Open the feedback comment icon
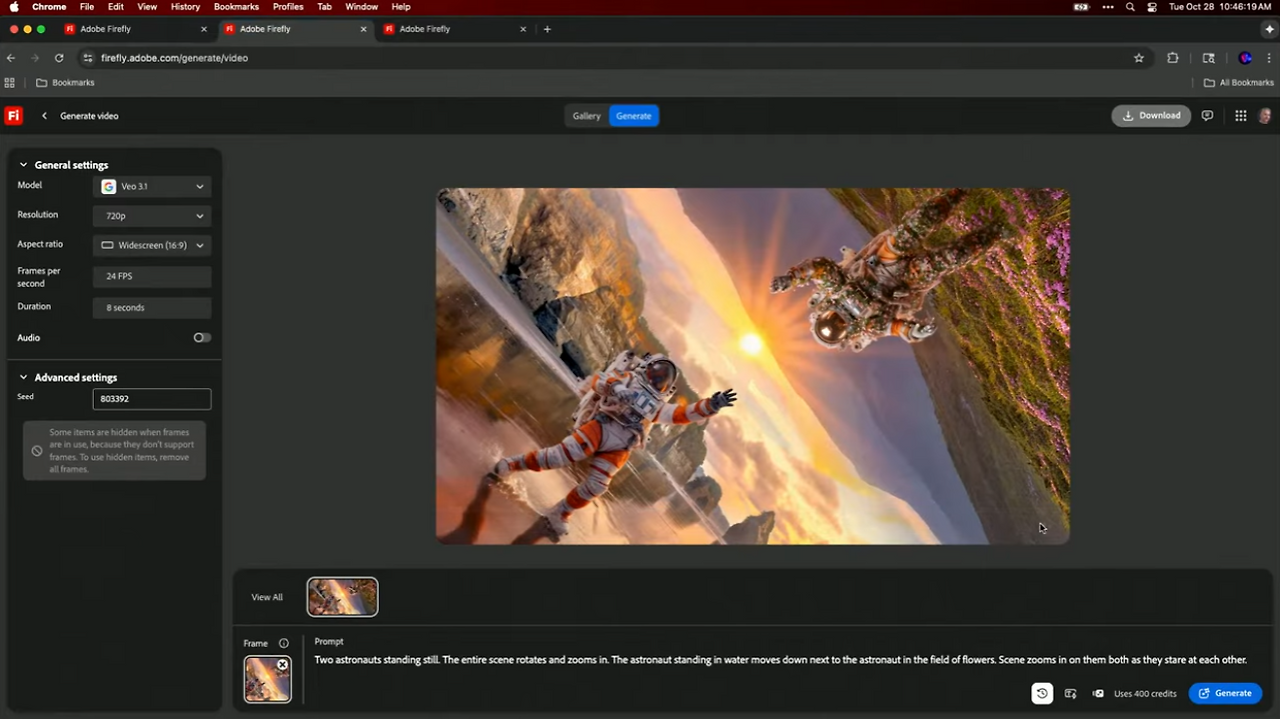The image size is (1280, 719). click(x=1207, y=116)
